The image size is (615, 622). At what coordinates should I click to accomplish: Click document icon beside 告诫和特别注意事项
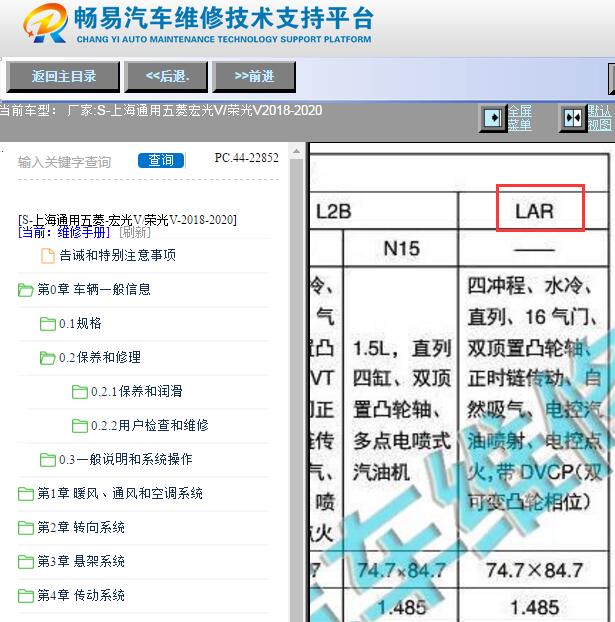pos(48,255)
